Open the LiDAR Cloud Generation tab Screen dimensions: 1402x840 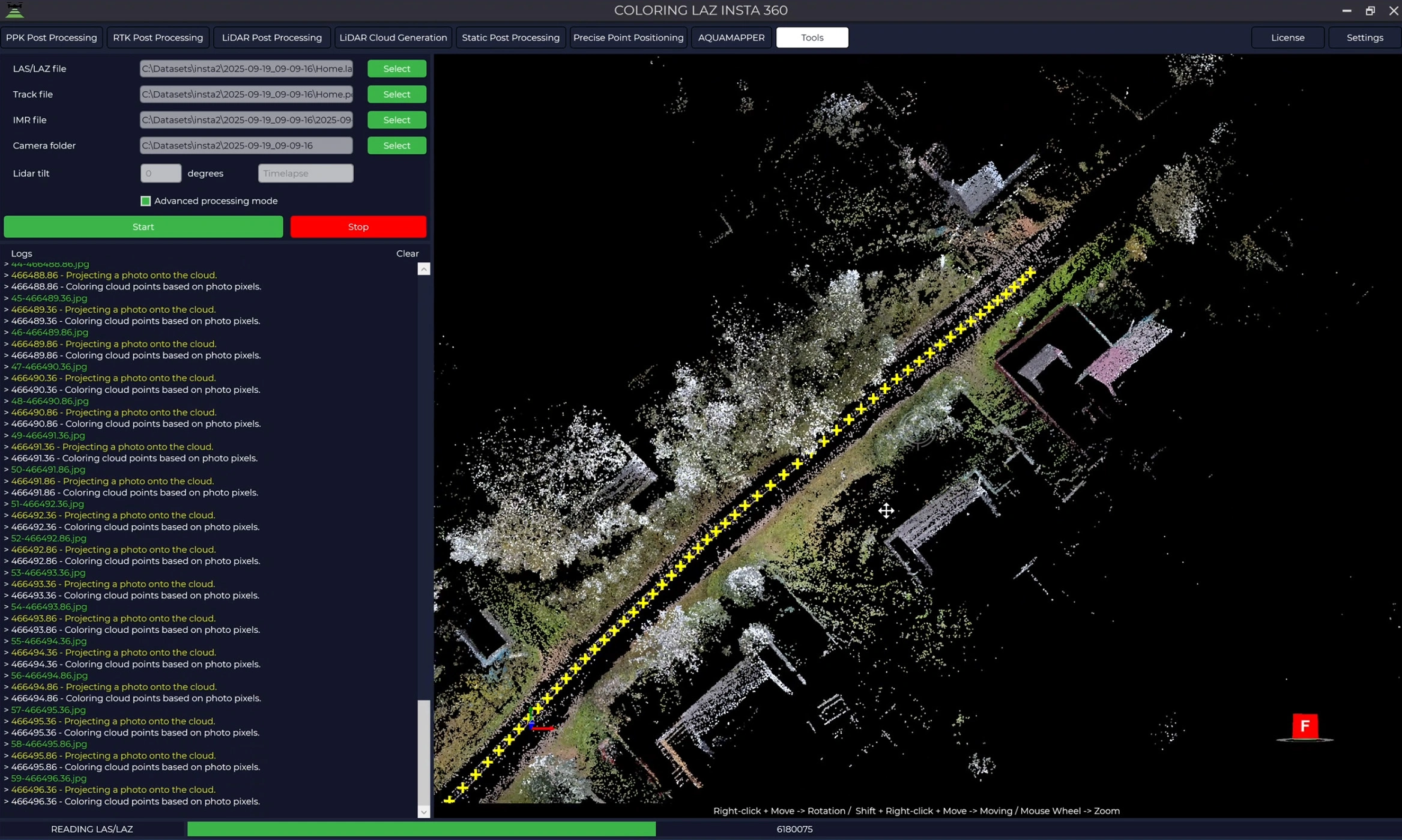[x=393, y=37]
